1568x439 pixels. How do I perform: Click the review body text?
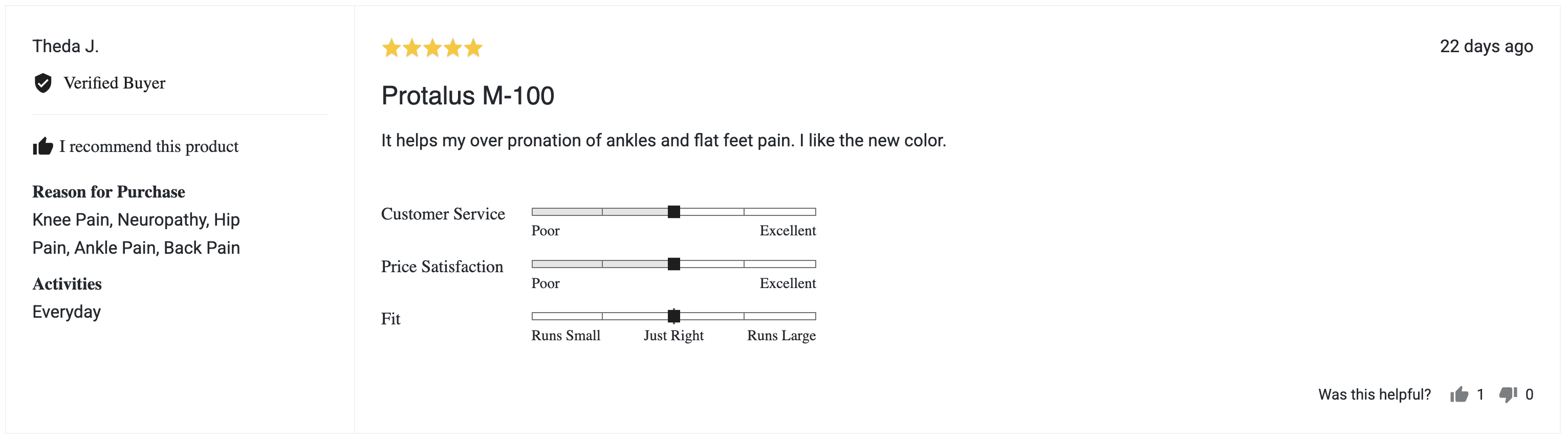coord(663,141)
